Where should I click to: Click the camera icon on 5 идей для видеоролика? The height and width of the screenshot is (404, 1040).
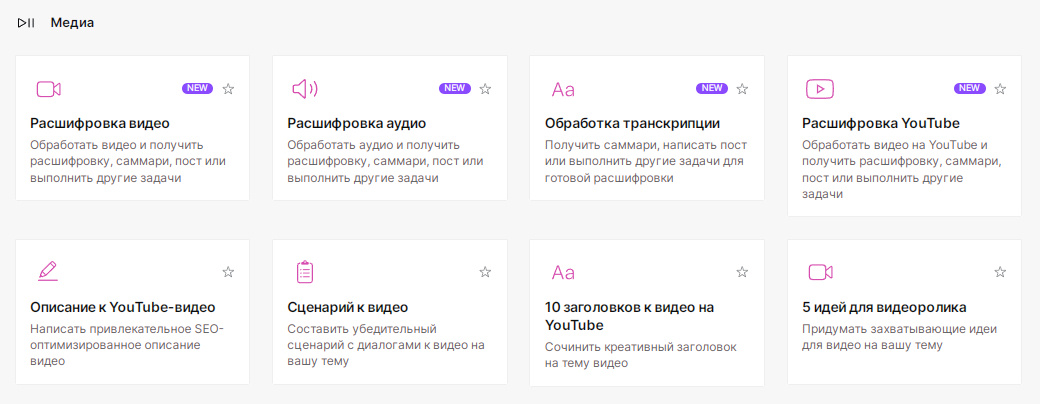pyautogui.click(x=820, y=272)
